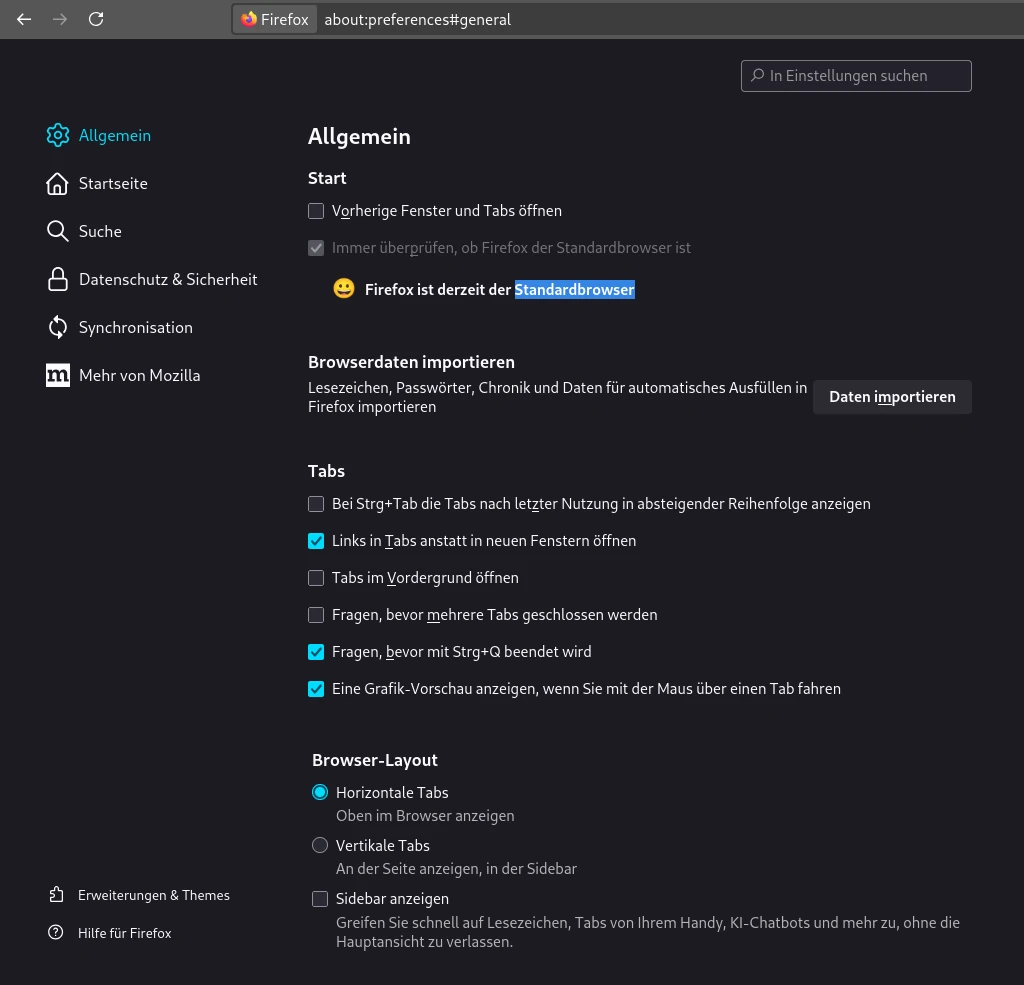Select Vertikale Tabs option

(x=320, y=845)
